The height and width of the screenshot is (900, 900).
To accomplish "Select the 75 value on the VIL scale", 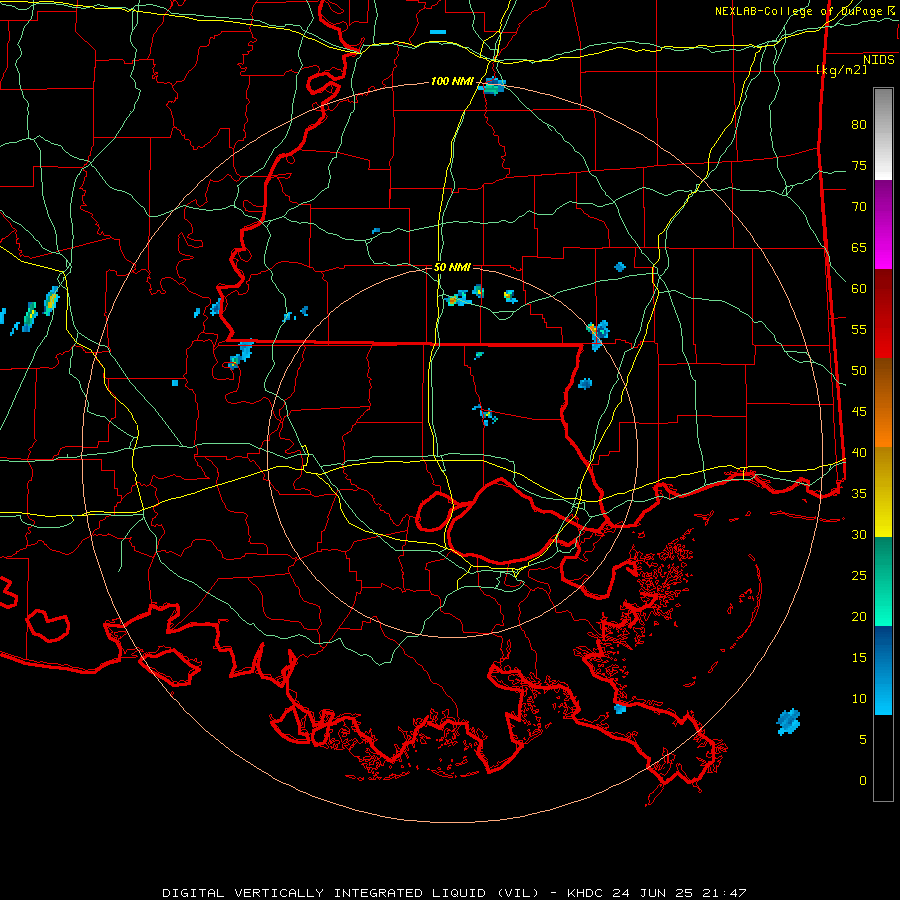I will 859,165.
